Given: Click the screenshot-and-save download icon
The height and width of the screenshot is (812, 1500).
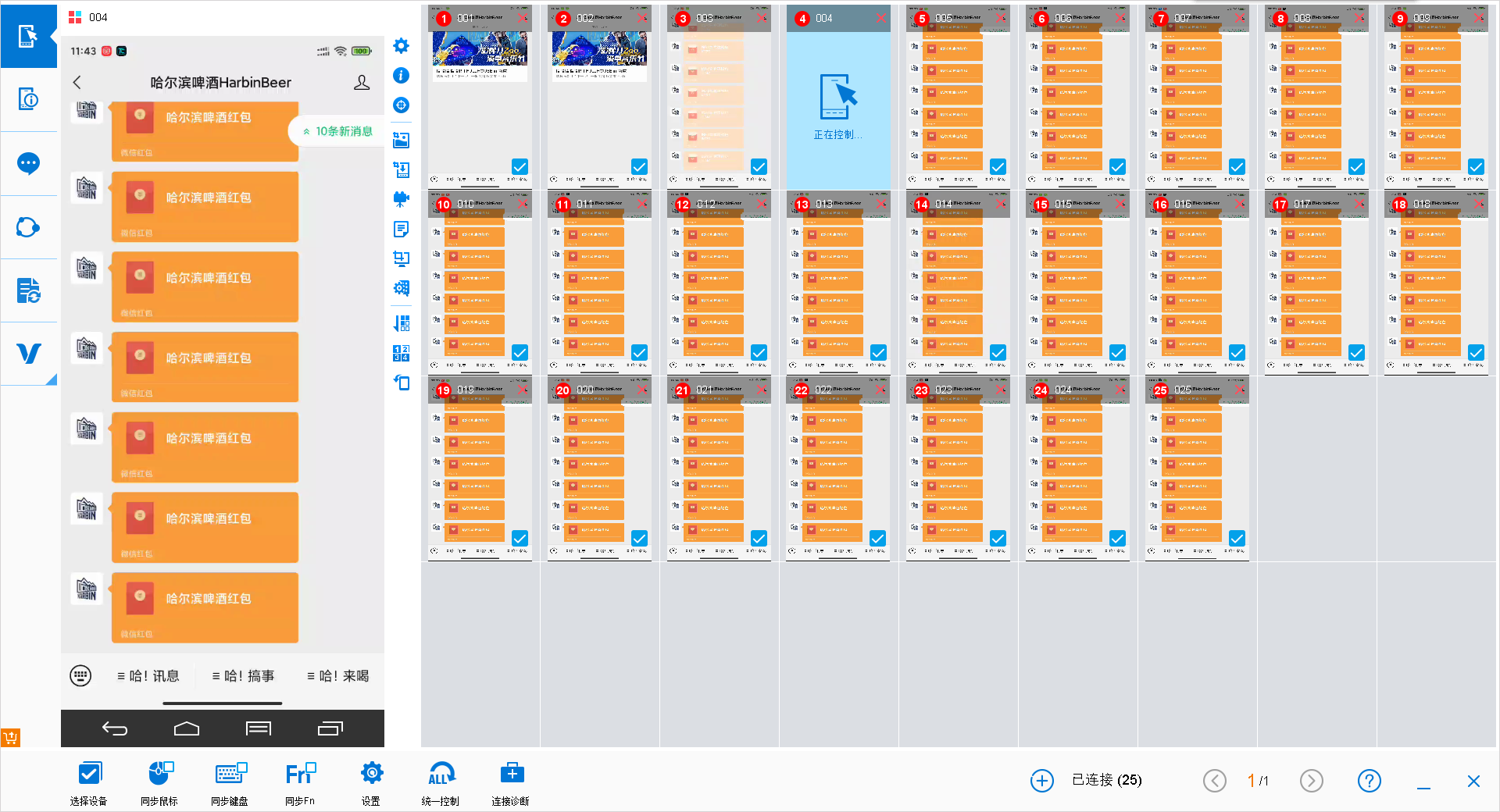Looking at the screenshot, I should (x=401, y=169).
